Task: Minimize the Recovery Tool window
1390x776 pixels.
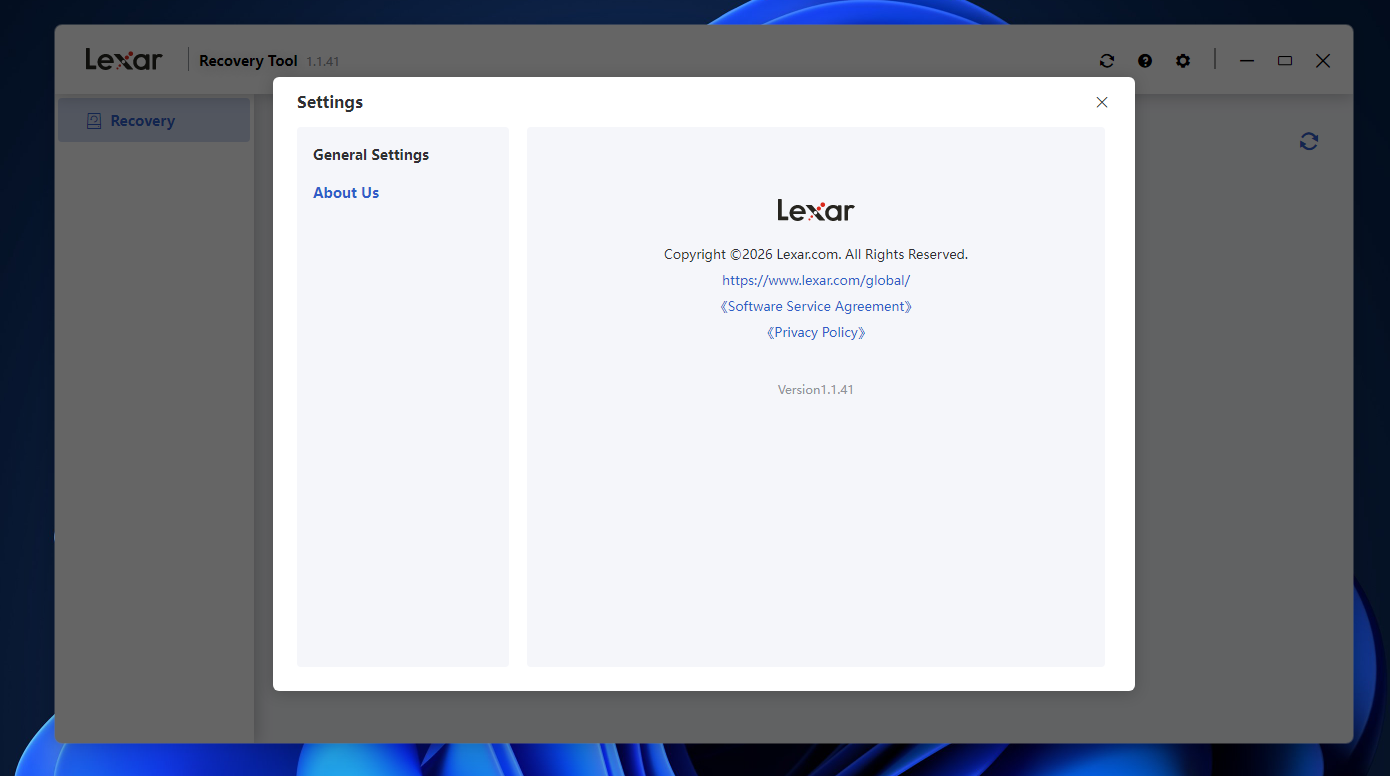Action: coord(1247,60)
